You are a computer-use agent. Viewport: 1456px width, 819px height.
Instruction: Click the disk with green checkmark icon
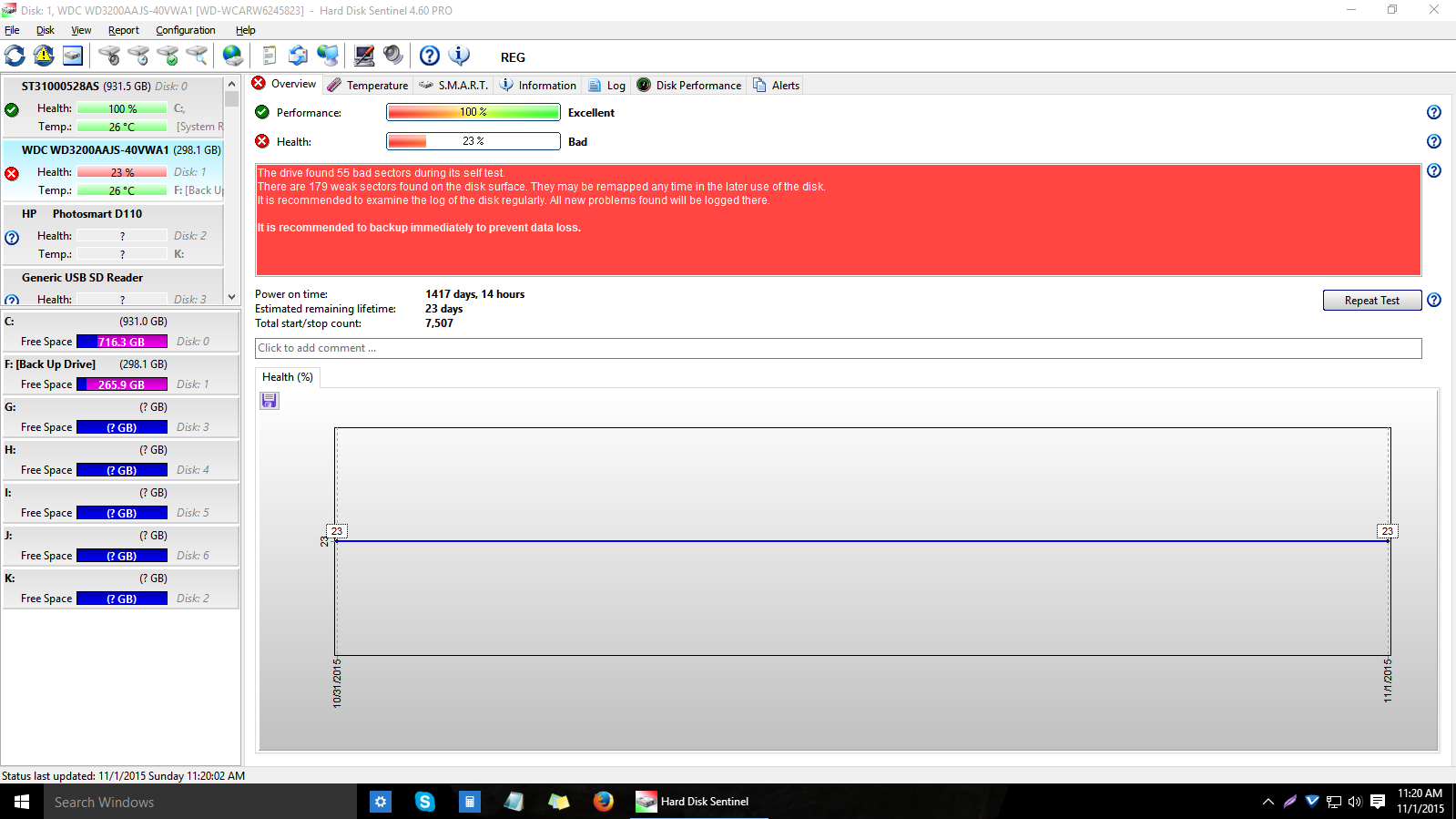tap(168, 56)
